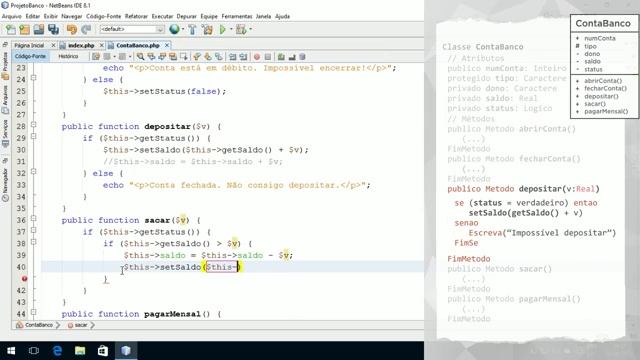Screen dimensions: 640x360
Task: Start macro recording with the red circle icon
Action: pyautogui.click(x=257, y=57)
